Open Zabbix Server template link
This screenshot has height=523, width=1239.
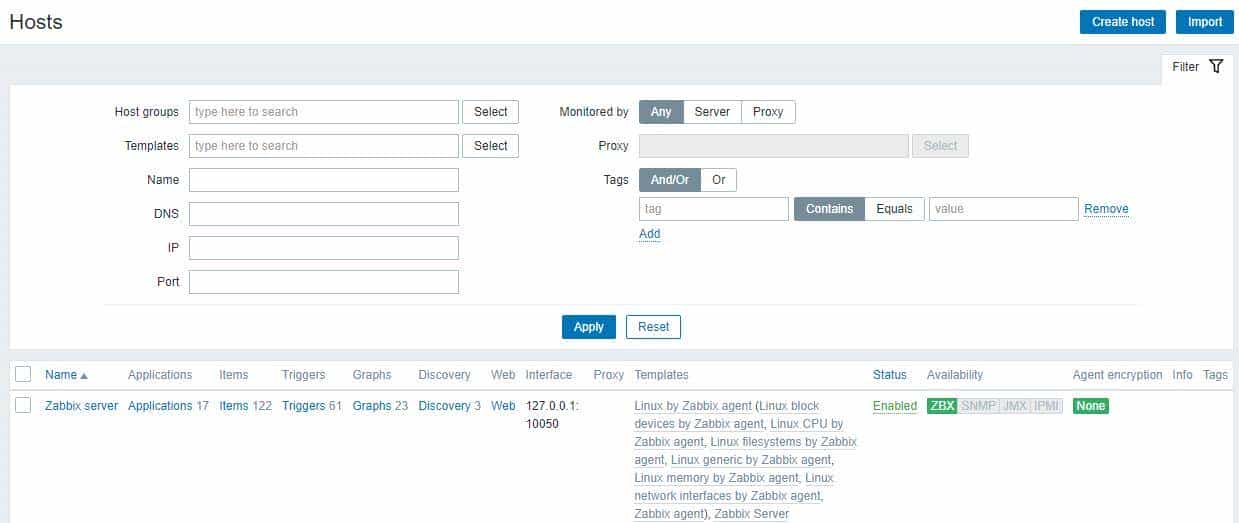(752, 514)
